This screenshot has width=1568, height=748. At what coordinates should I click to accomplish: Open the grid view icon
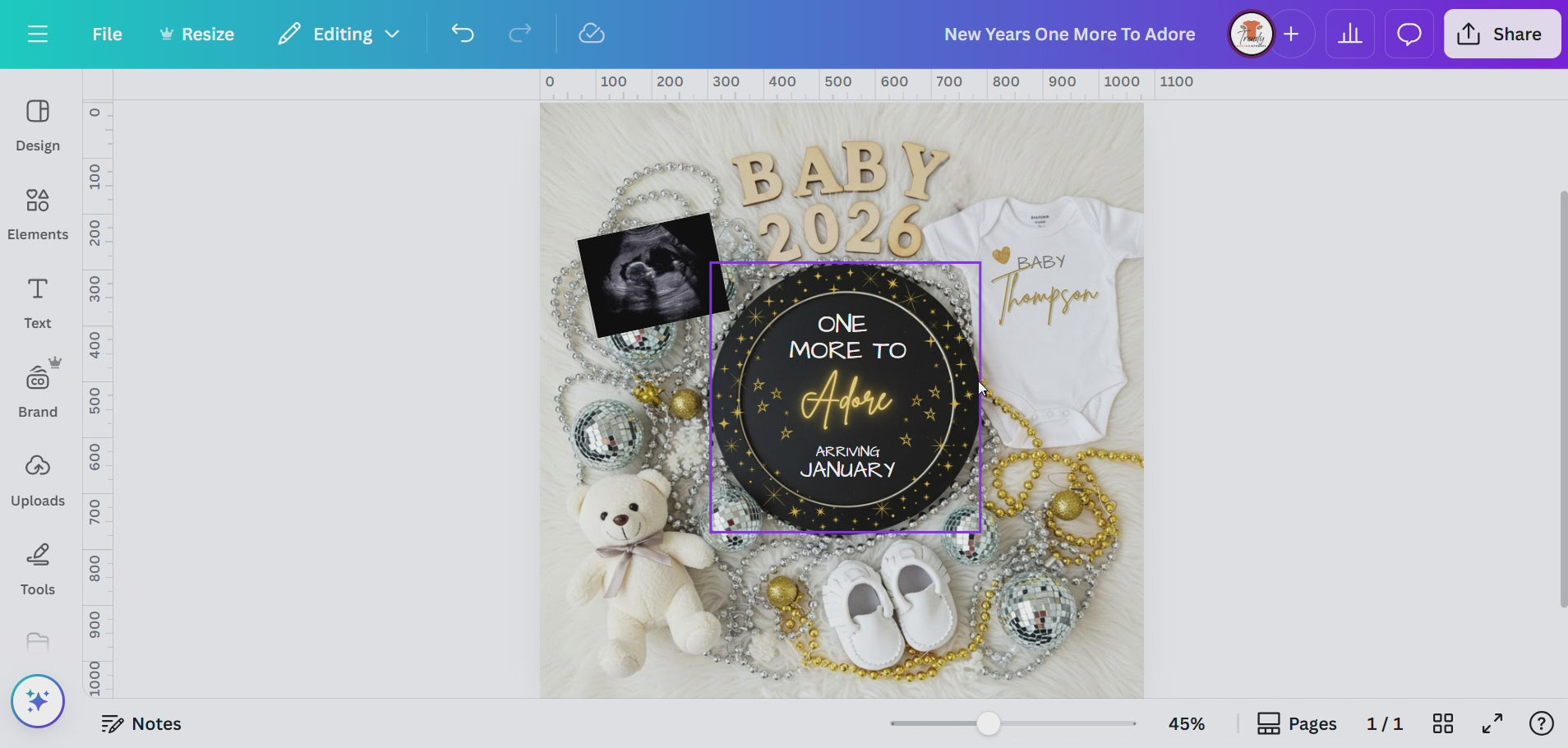[x=1443, y=723]
